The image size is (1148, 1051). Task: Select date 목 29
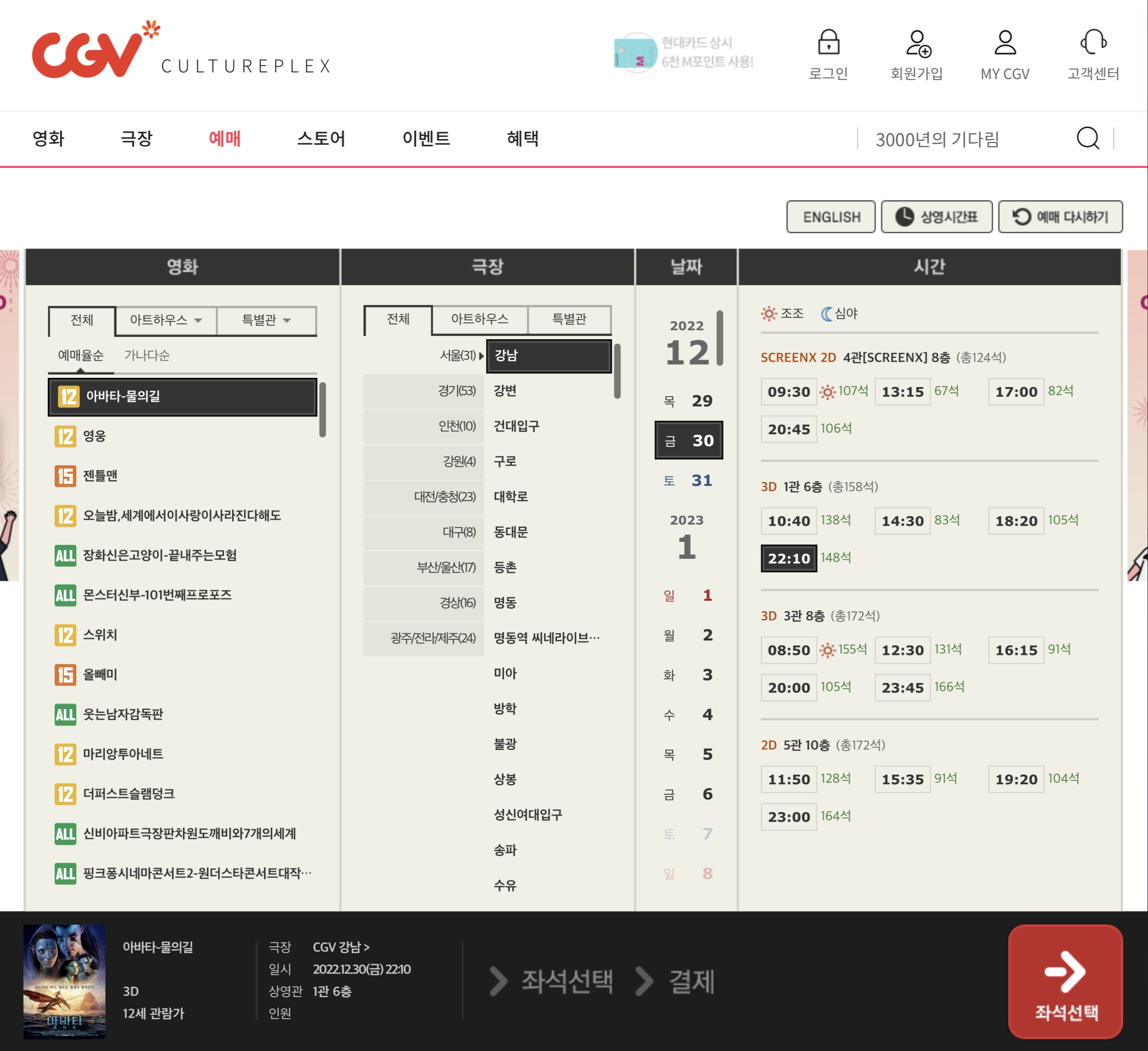coord(688,401)
